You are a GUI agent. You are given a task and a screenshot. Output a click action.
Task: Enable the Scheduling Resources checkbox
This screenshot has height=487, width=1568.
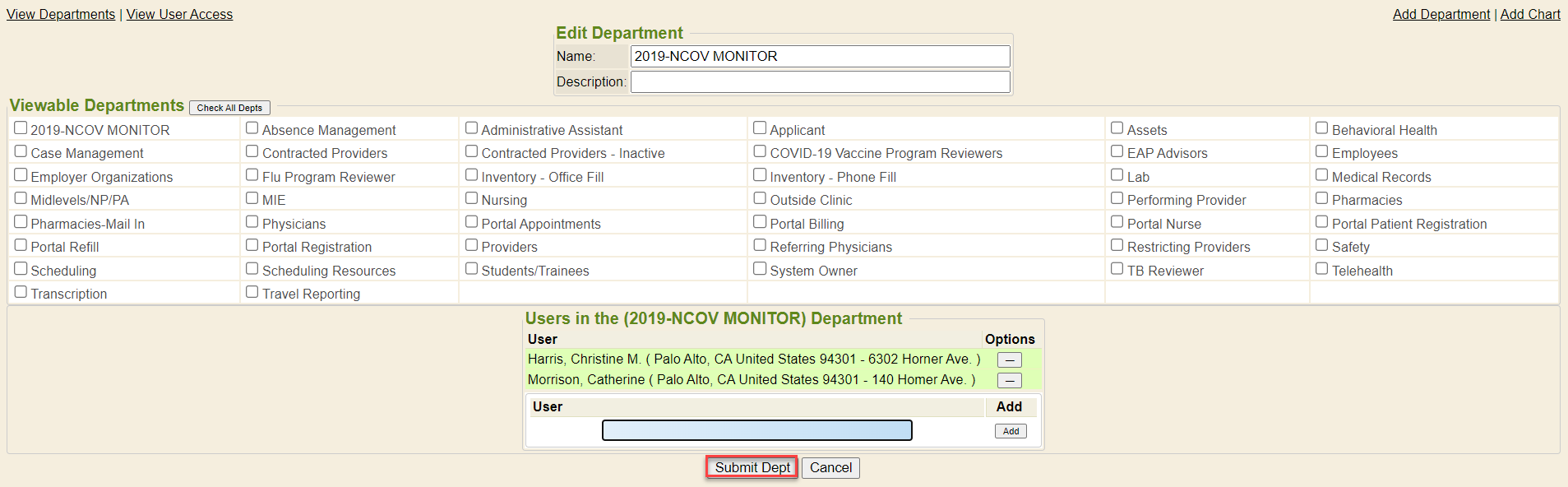[252, 269]
